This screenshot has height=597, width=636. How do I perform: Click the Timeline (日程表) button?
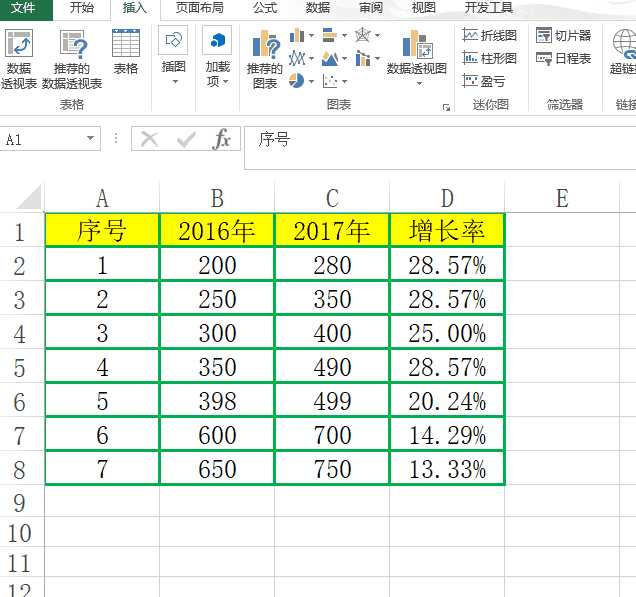563,58
